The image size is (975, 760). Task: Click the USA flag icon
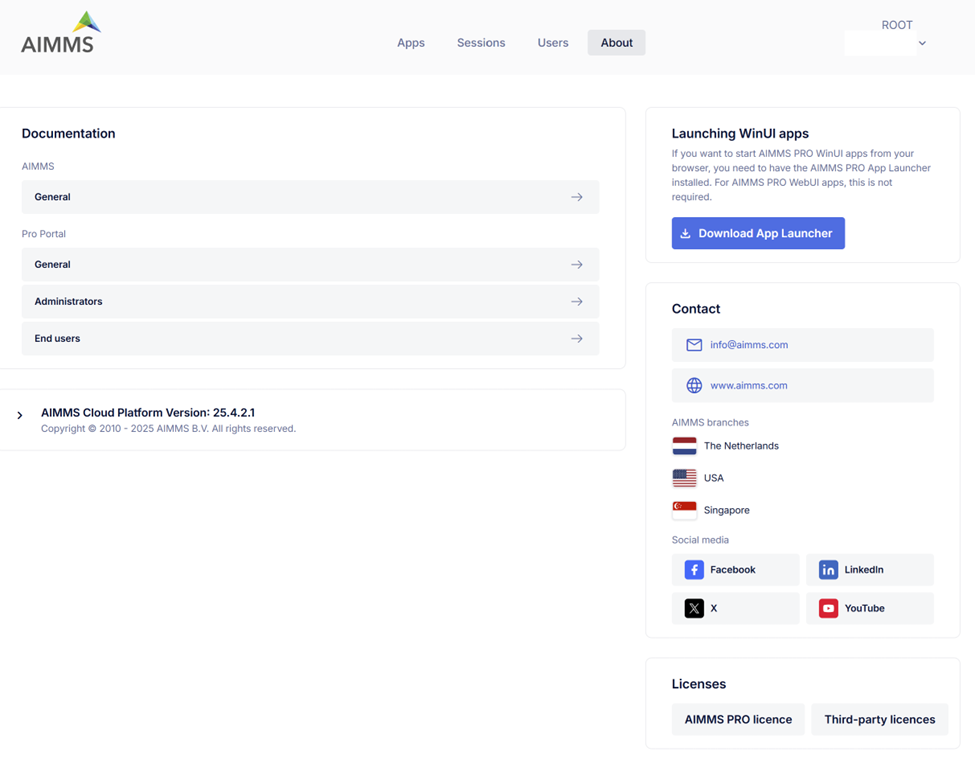coord(684,478)
